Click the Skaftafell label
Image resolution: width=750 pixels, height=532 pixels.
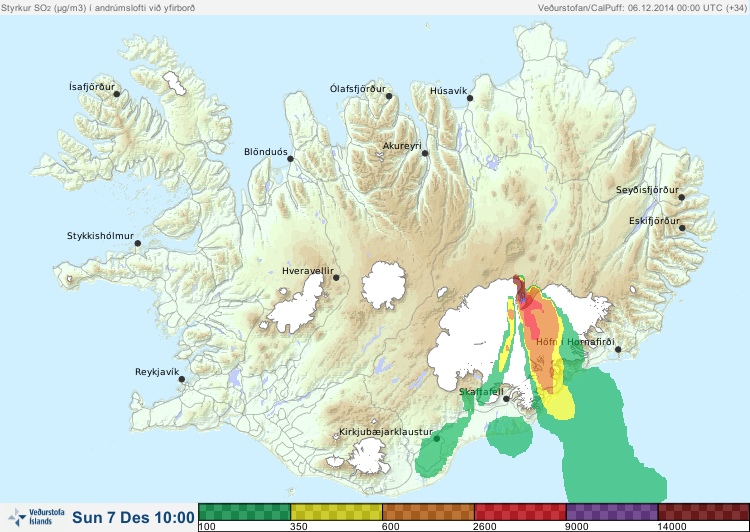[481, 392]
